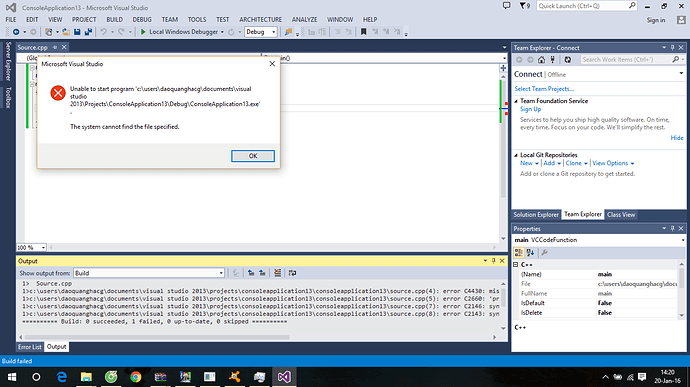Click the Select Team Projects link

click(544, 88)
